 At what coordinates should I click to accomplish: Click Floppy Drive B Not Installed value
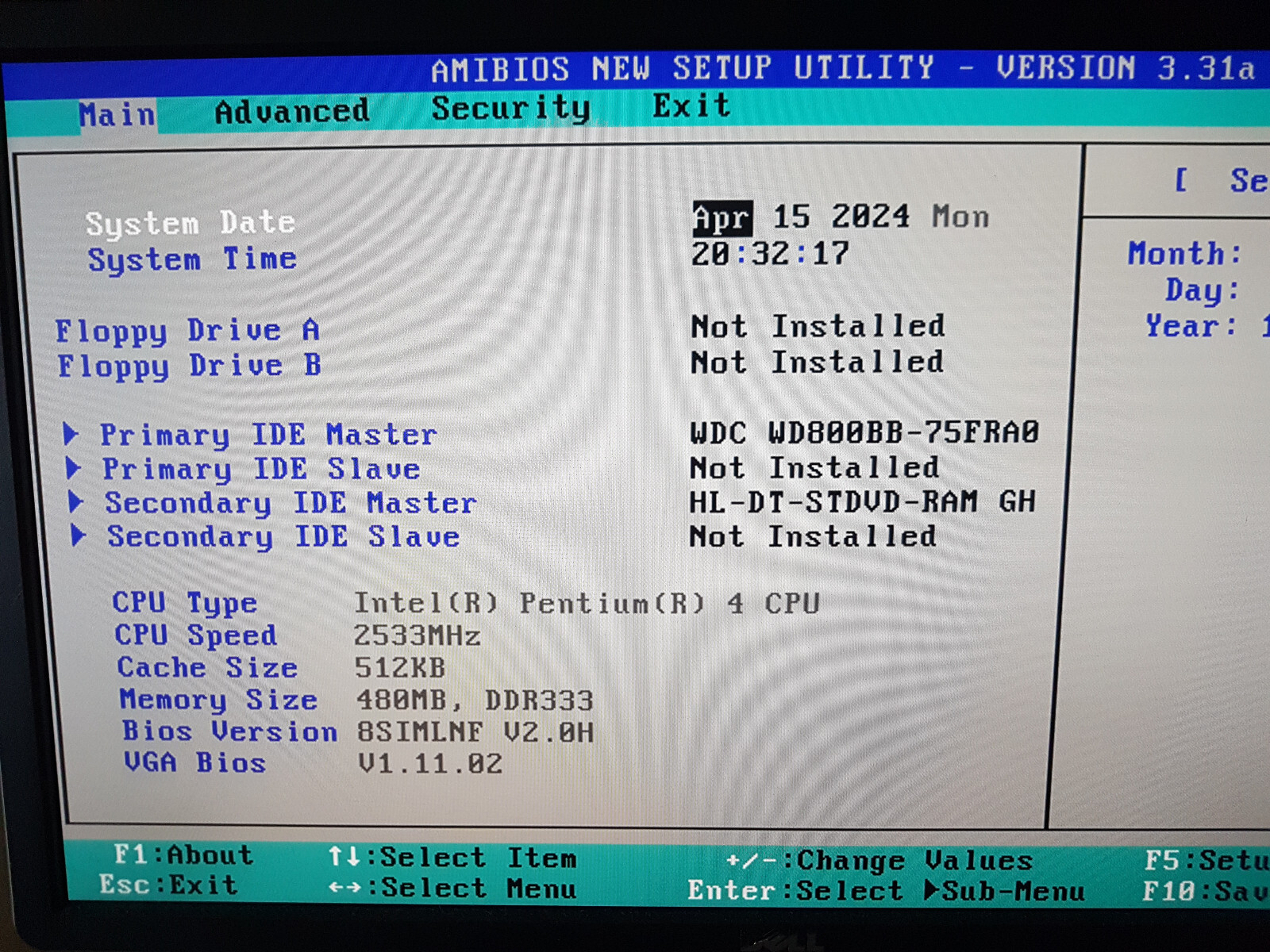coord(817,363)
